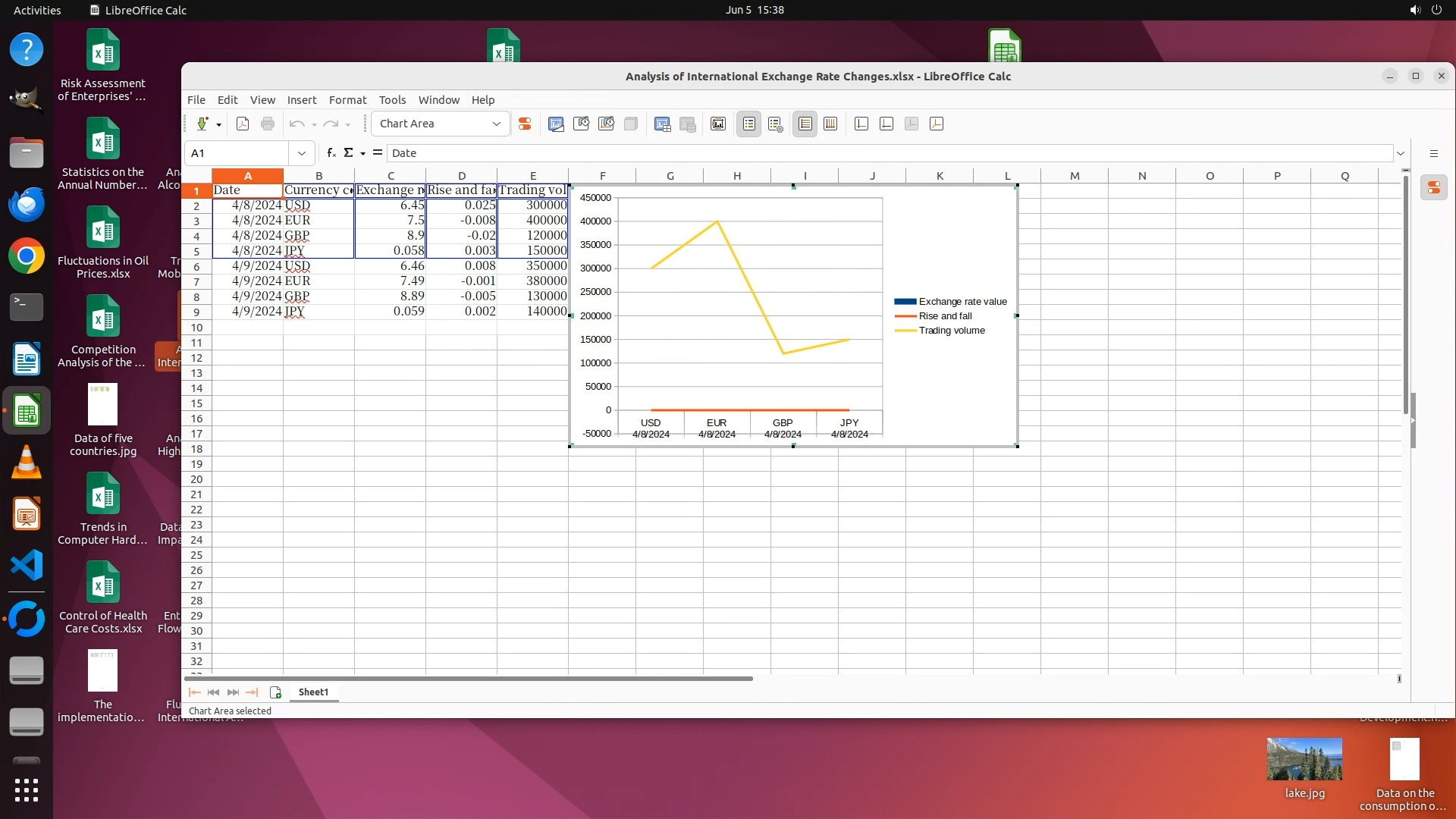This screenshot has height=819, width=1456.
Task: Open the Insert menu
Action: [x=301, y=99]
